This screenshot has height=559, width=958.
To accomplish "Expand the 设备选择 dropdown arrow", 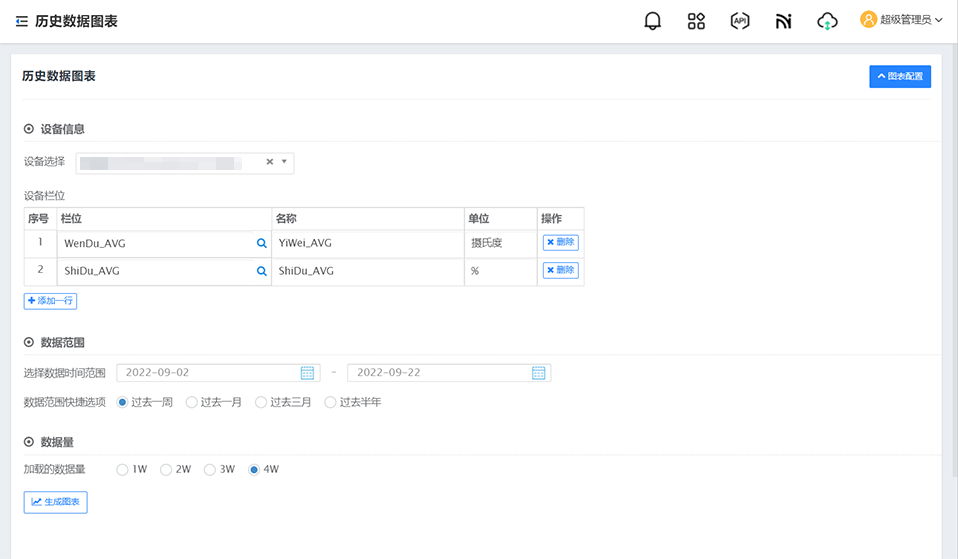I will pos(284,162).
